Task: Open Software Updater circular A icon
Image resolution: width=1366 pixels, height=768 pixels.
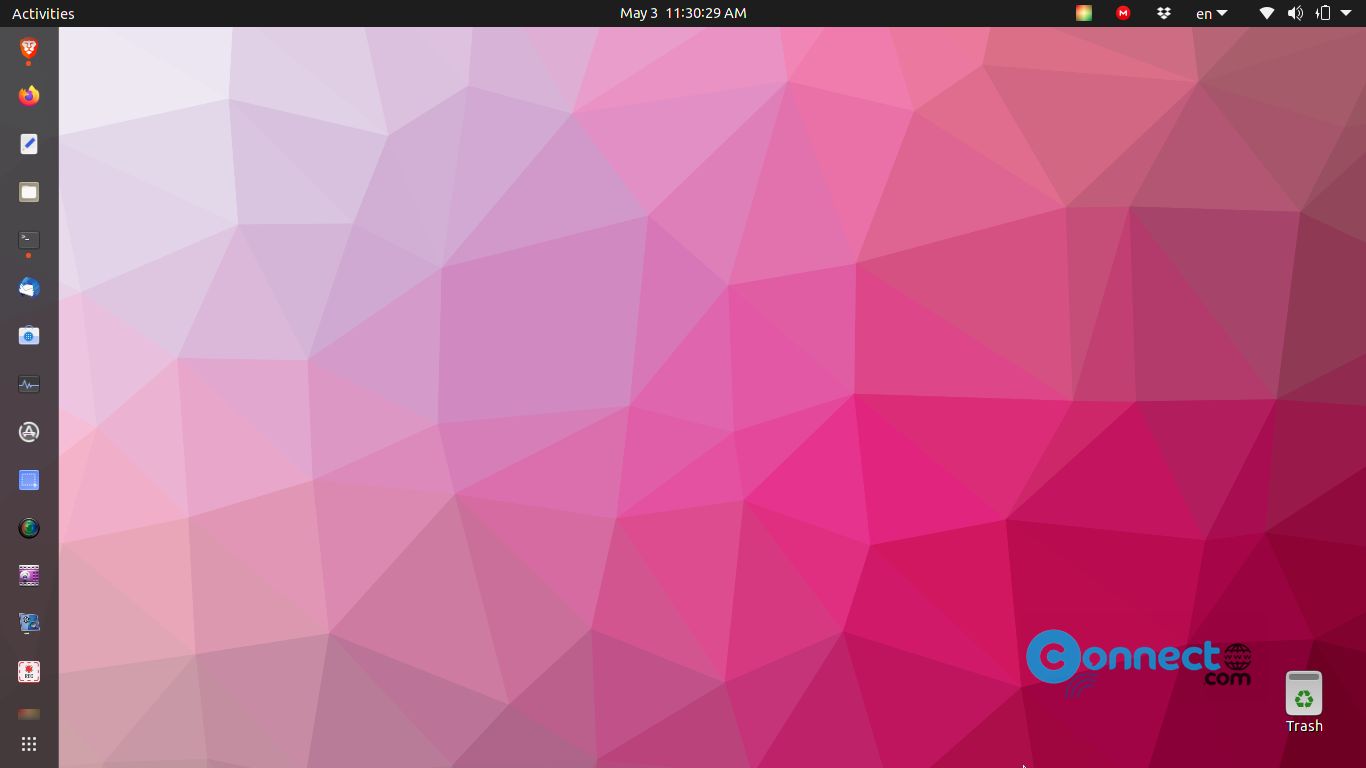Action: [29, 432]
